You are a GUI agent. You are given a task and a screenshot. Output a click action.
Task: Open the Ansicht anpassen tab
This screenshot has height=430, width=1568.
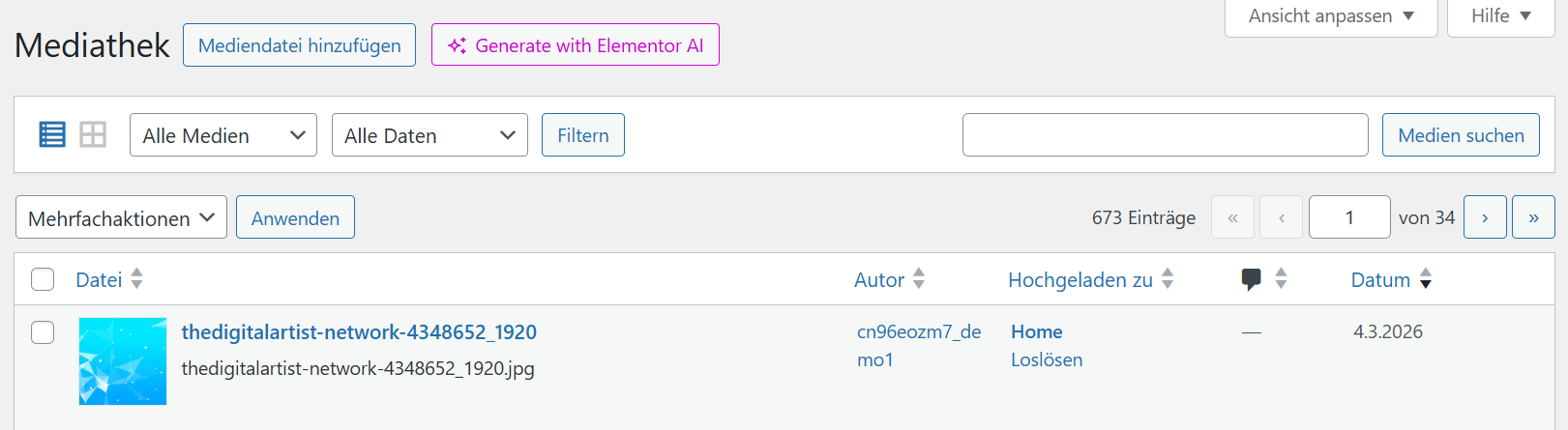1331,16
